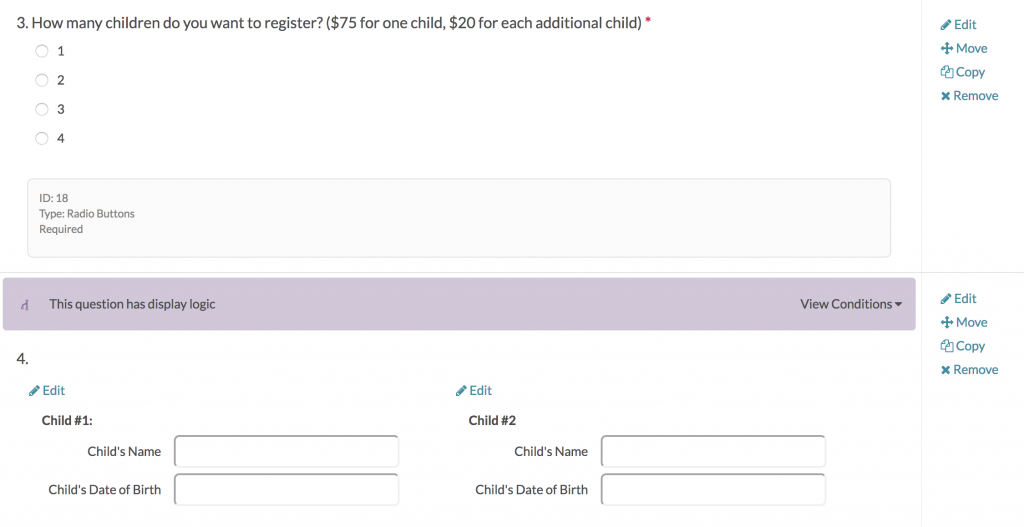Click the pencil icon for question 3 Edit
1024x527 pixels.
pyautogui.click(x=946, y=25)
